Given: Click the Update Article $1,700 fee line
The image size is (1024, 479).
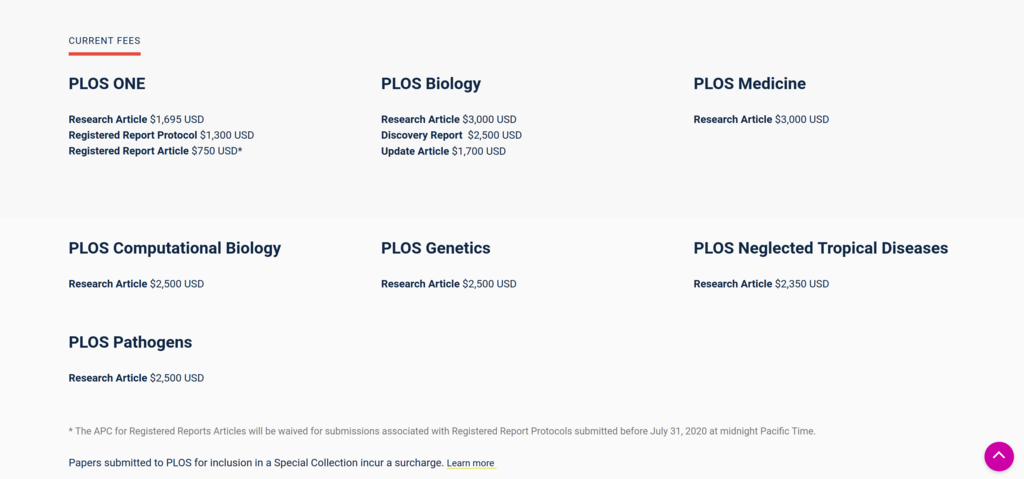Looking at the screenshot, I should pos(443,151).
